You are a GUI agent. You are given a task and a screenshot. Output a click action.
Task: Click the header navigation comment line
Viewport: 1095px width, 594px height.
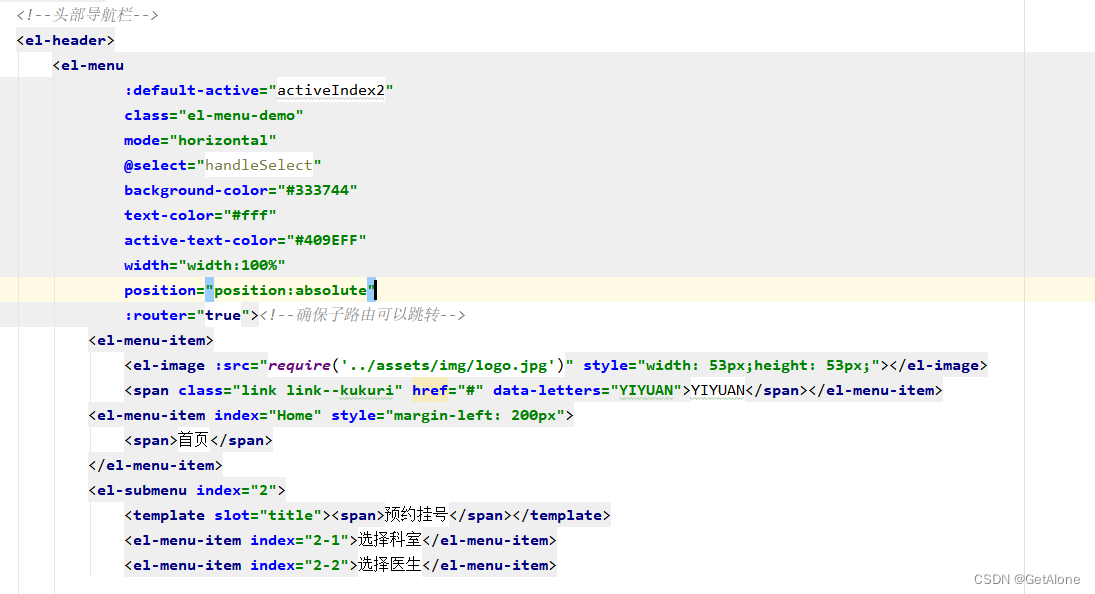(87, 15)
